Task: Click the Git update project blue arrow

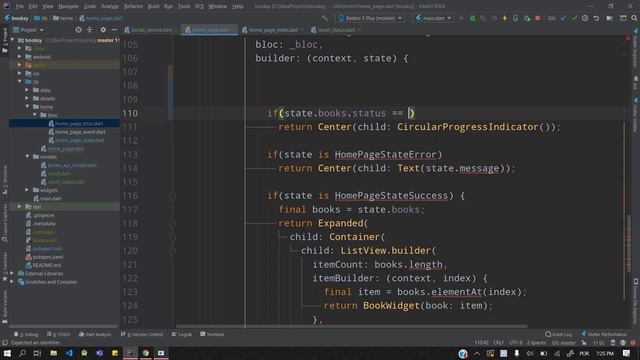Action: [563, 18]
